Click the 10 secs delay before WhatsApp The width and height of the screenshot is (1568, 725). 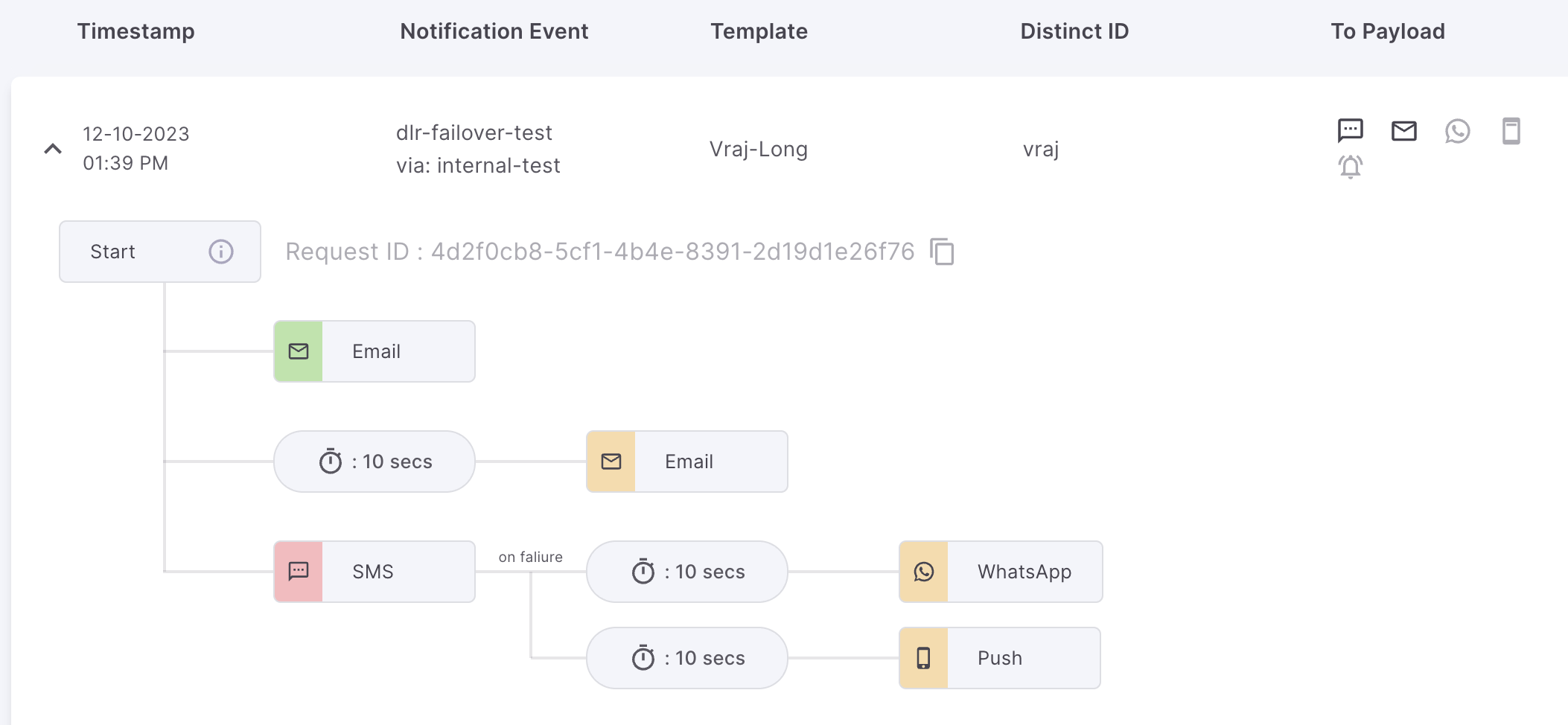(687, 572)
